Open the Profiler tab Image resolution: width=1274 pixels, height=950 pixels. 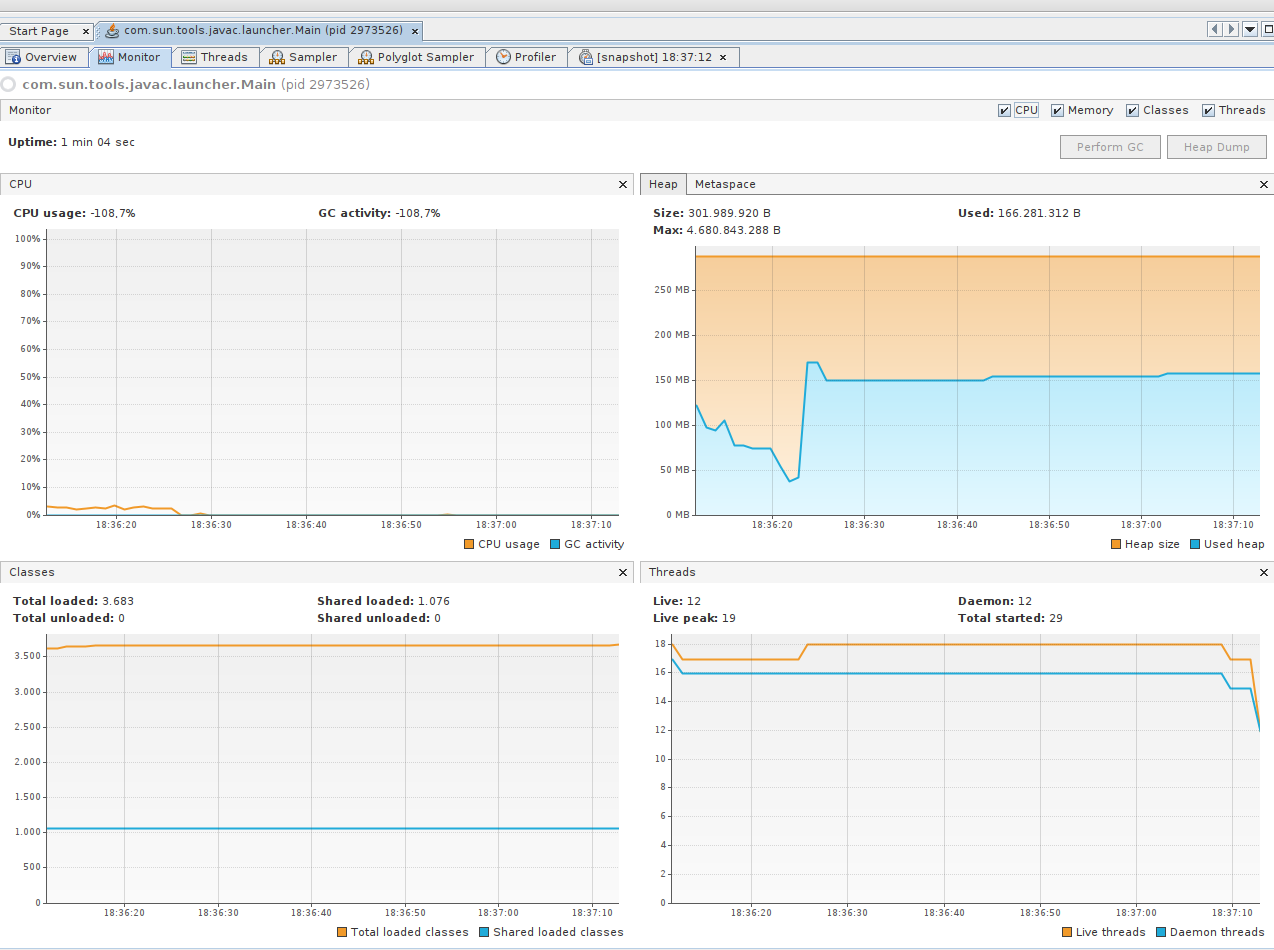pos(526,57)
